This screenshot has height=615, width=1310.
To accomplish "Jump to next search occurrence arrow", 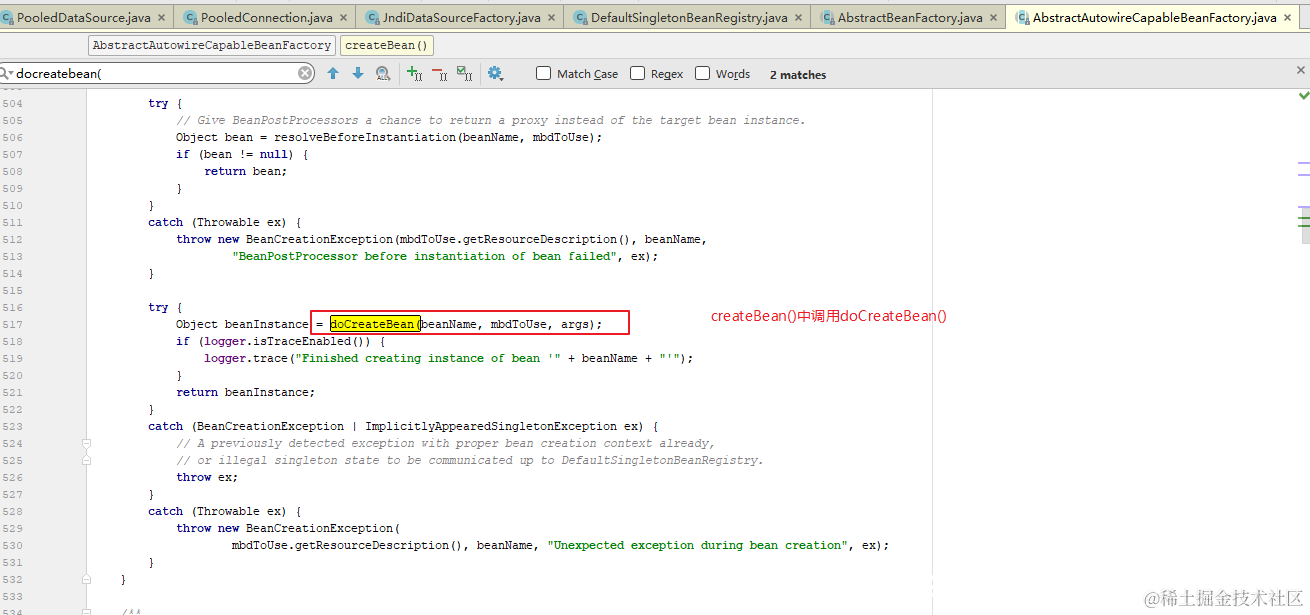I will click(358, 74).
